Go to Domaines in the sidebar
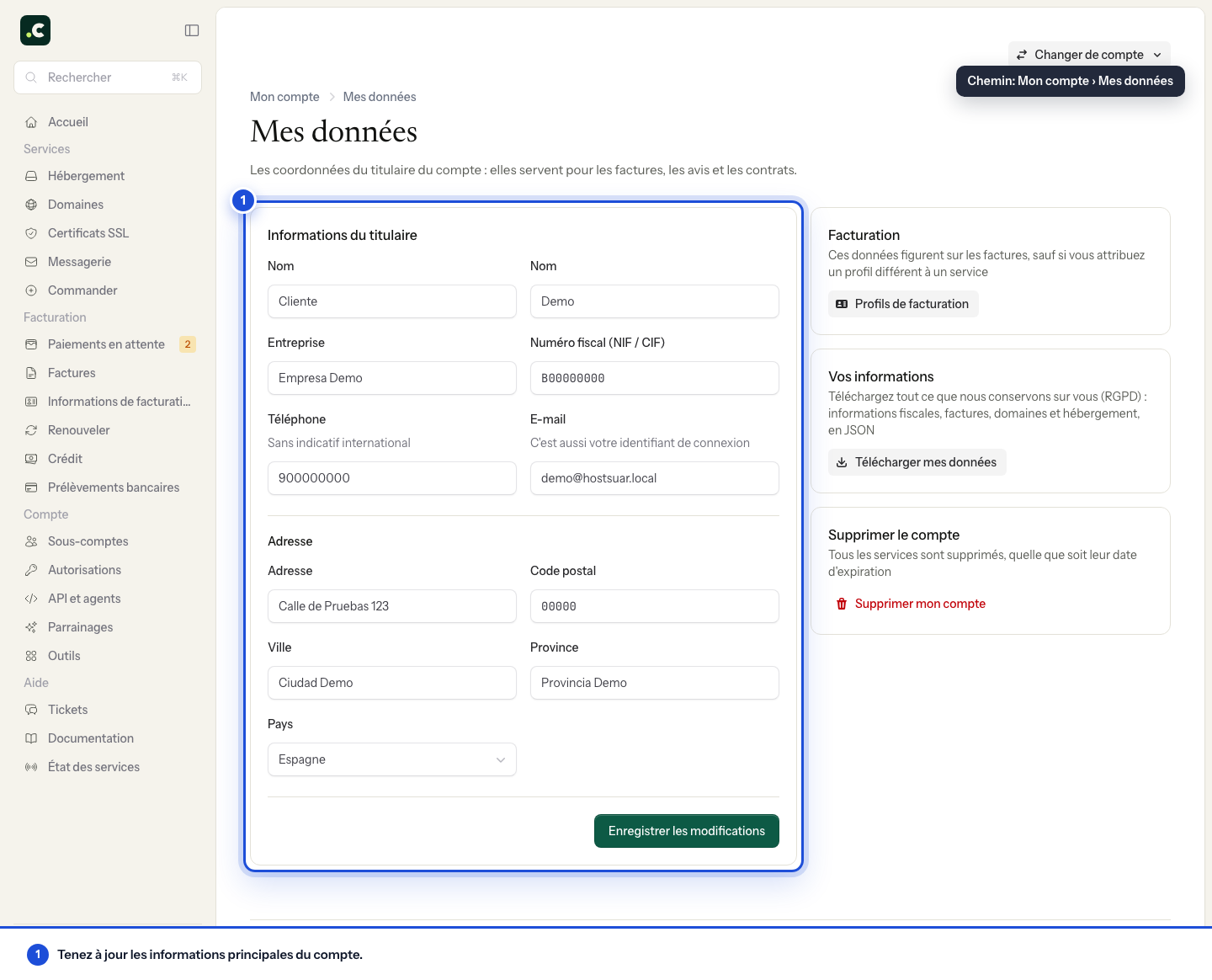 click(108, 205)
